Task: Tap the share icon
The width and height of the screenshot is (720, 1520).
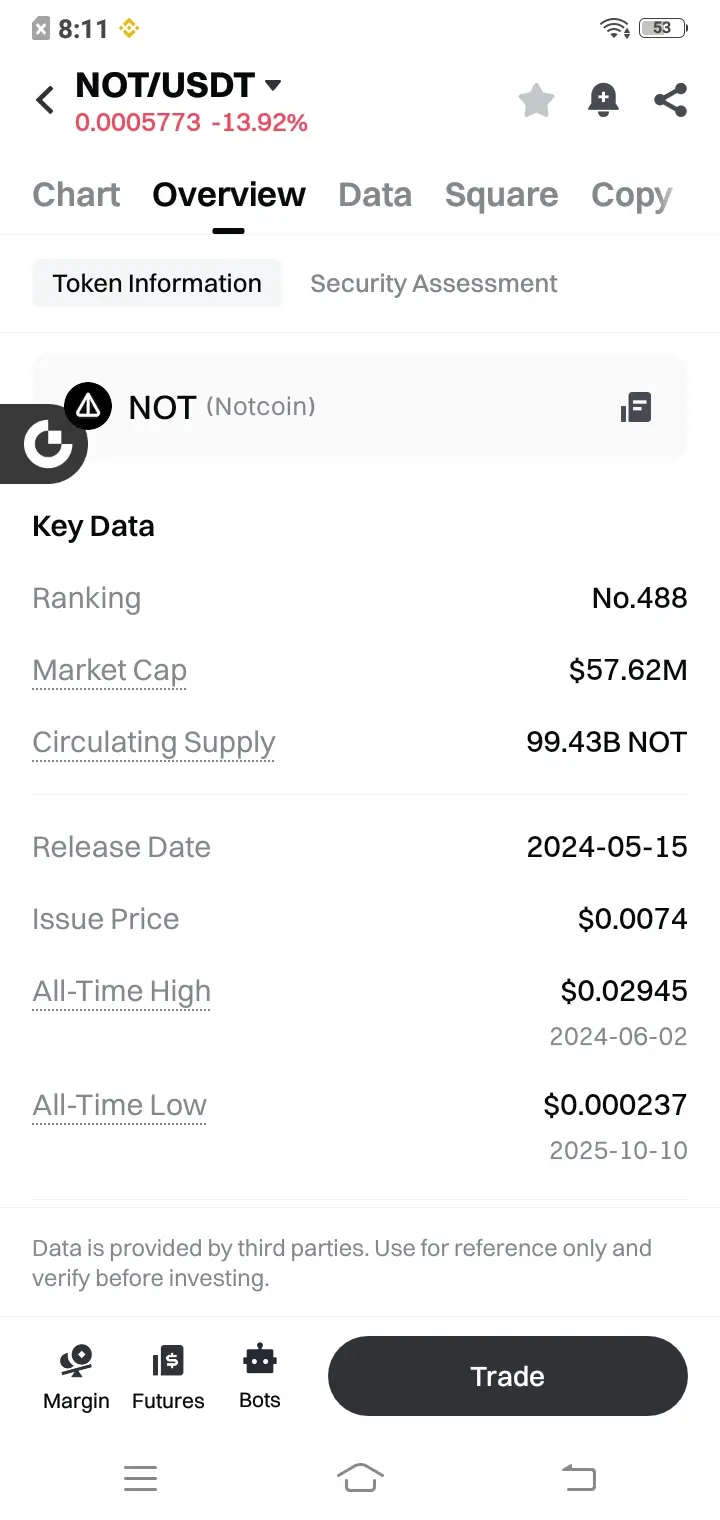Action: 670,100
